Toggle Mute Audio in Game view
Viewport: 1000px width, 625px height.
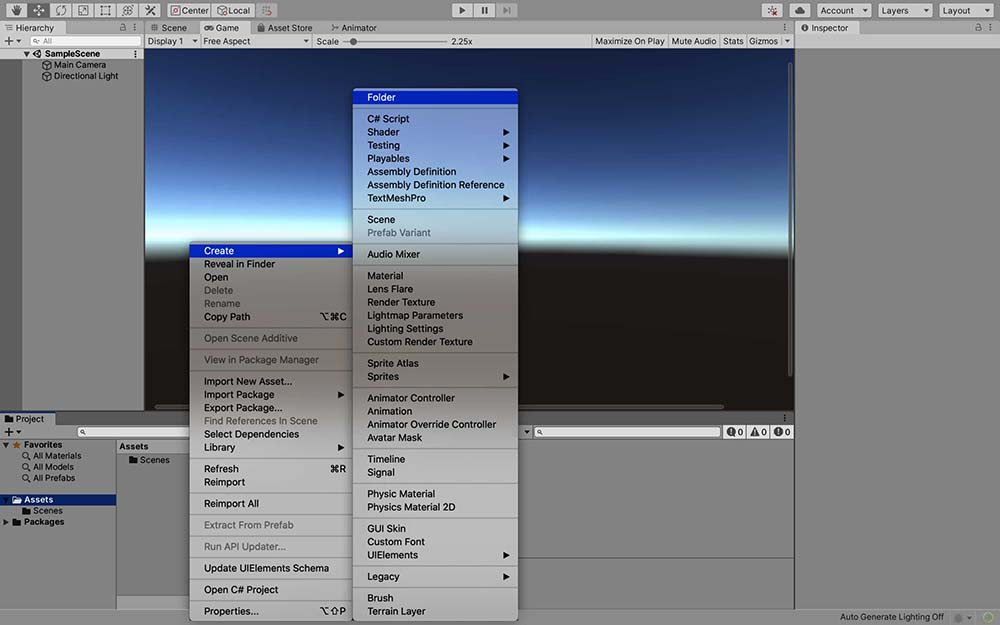point(694,41)
